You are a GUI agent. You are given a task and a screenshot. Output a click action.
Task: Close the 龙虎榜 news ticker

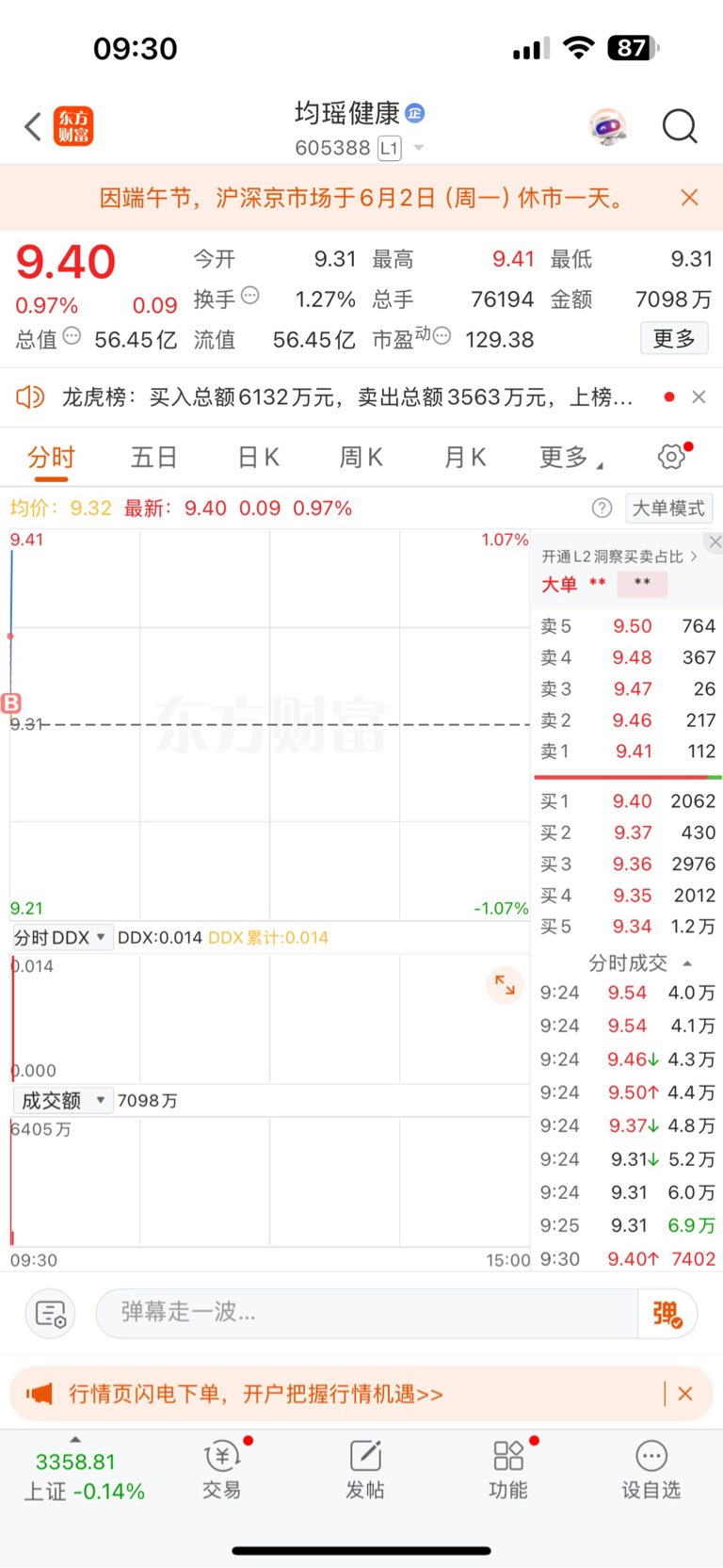coord(699,397)
